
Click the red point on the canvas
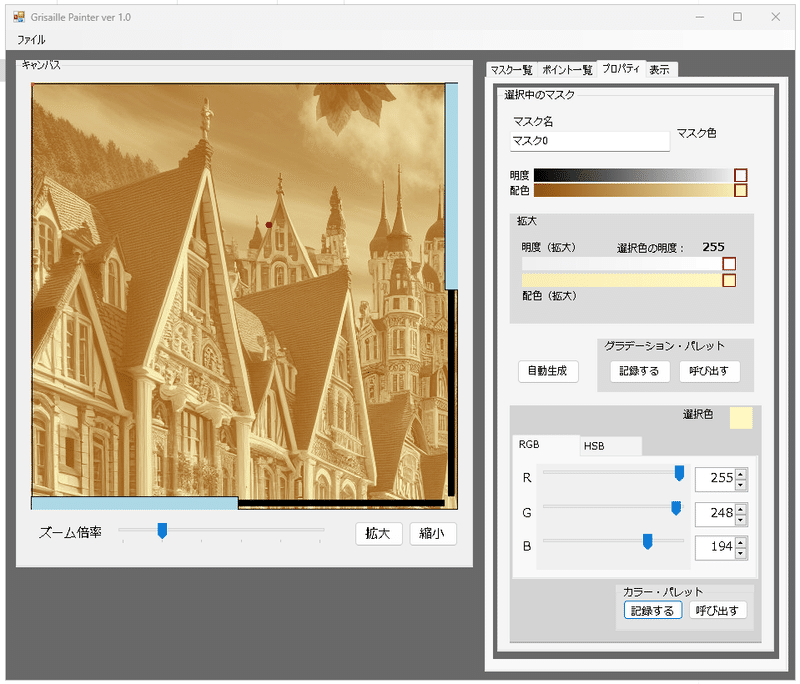(x=269, y=225)
